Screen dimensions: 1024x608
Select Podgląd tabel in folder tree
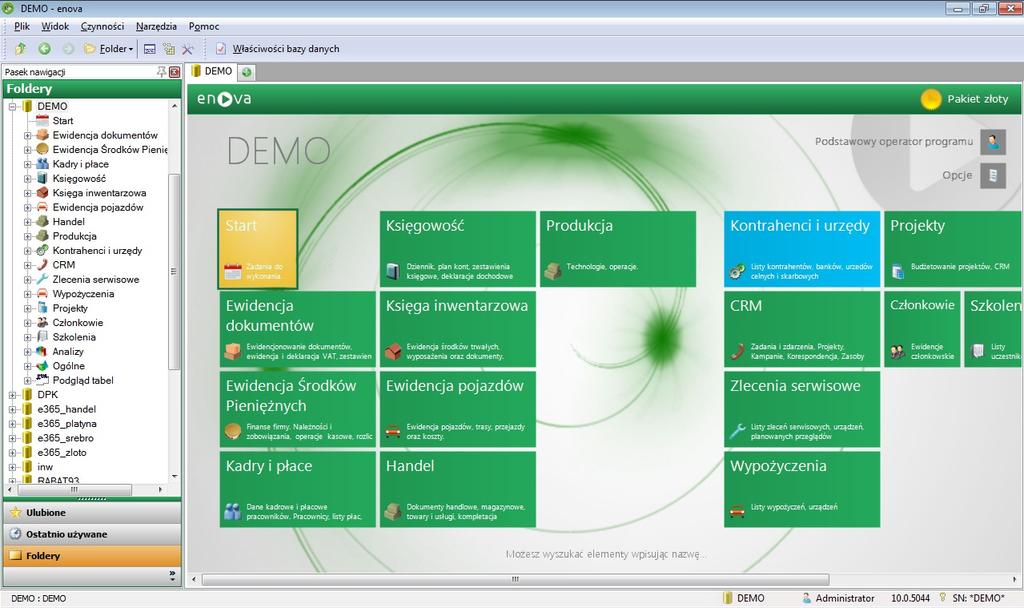pos(83,380)
